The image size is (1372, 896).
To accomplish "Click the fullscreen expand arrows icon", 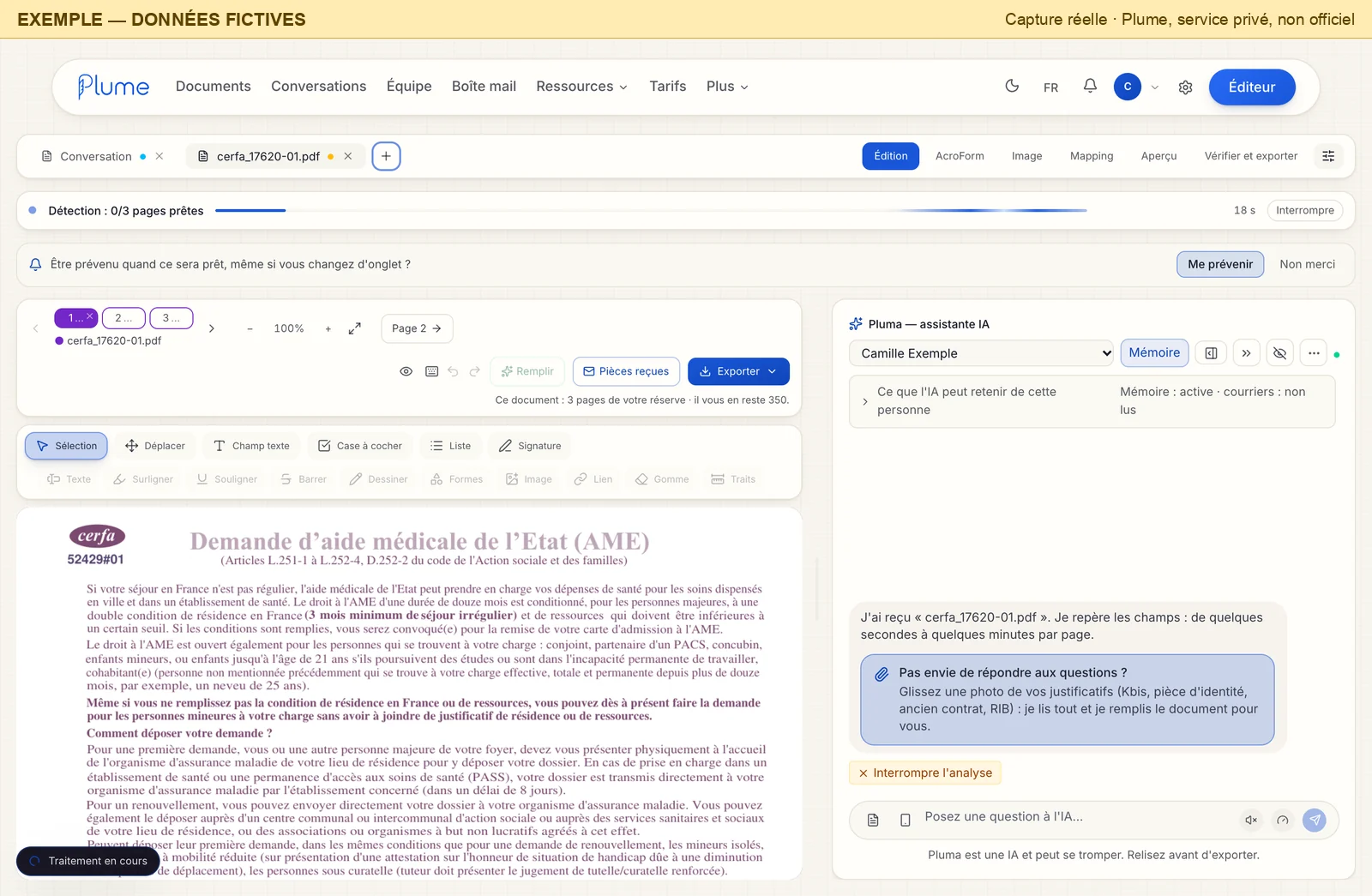I will pos(354,328).
